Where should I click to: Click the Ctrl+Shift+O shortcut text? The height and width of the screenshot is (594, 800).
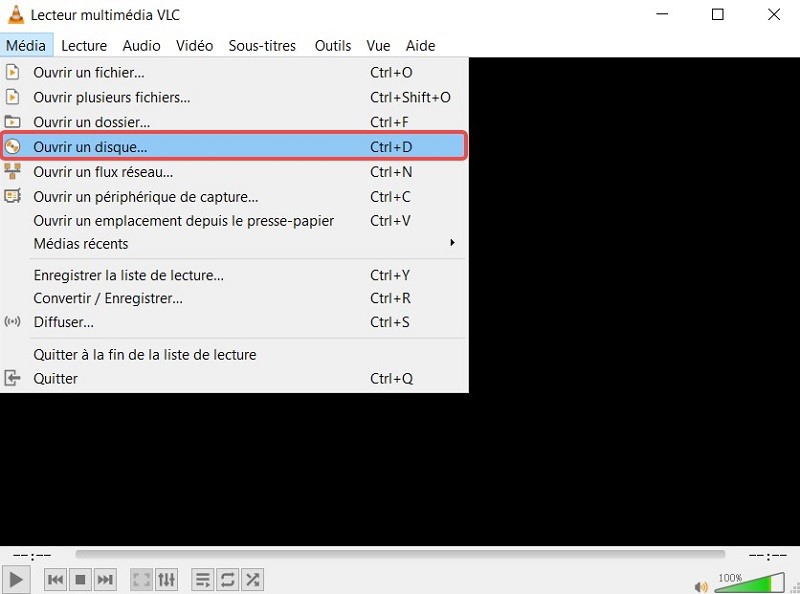(410, 97)
